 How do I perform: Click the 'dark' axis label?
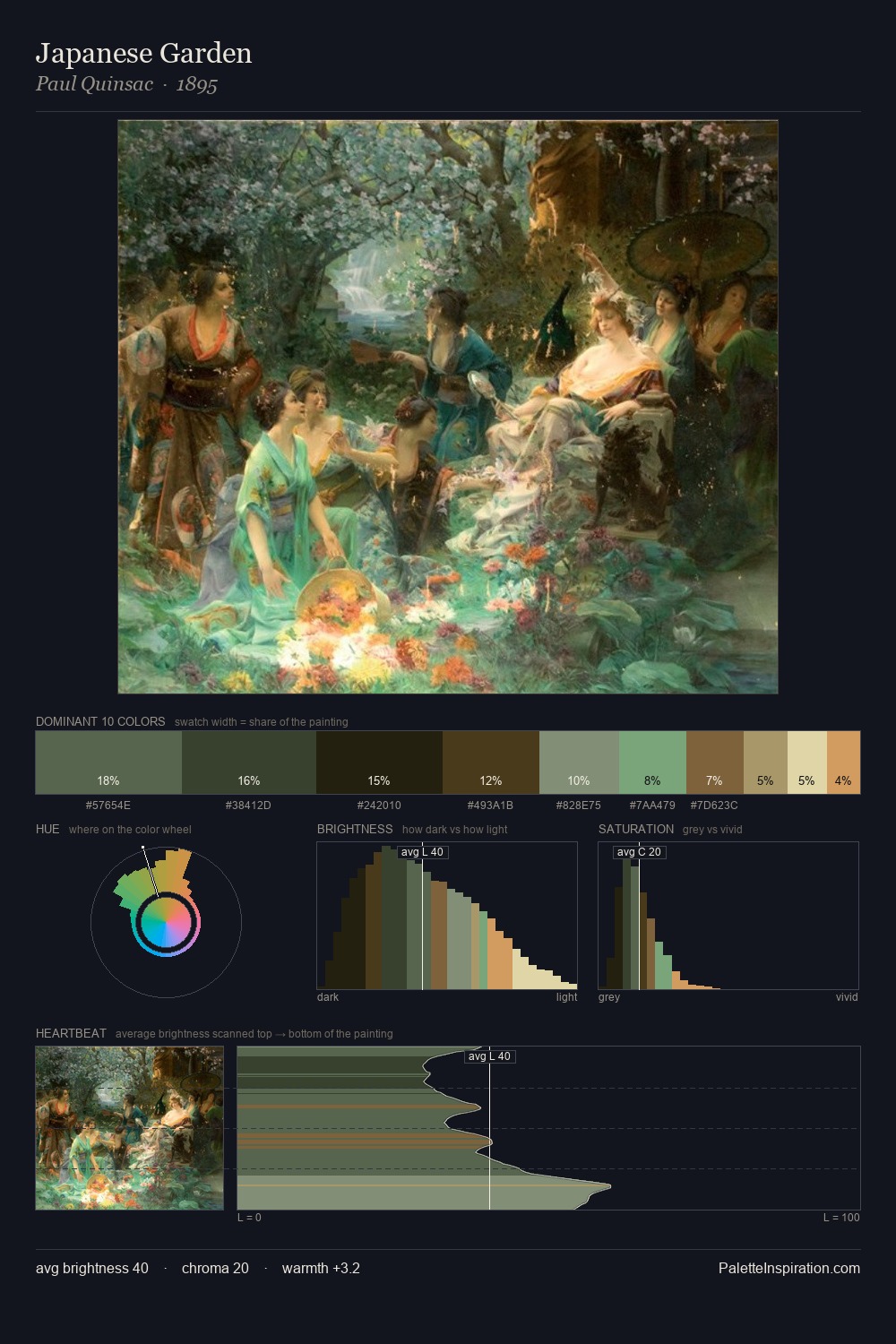coord(328,997)
